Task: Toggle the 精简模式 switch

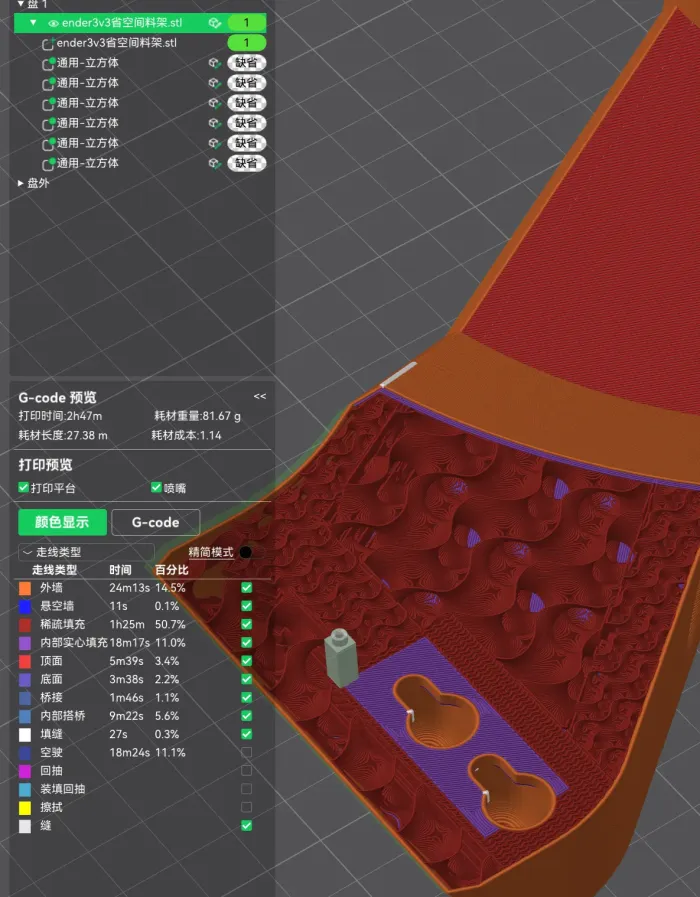Action: coord(245,552)
